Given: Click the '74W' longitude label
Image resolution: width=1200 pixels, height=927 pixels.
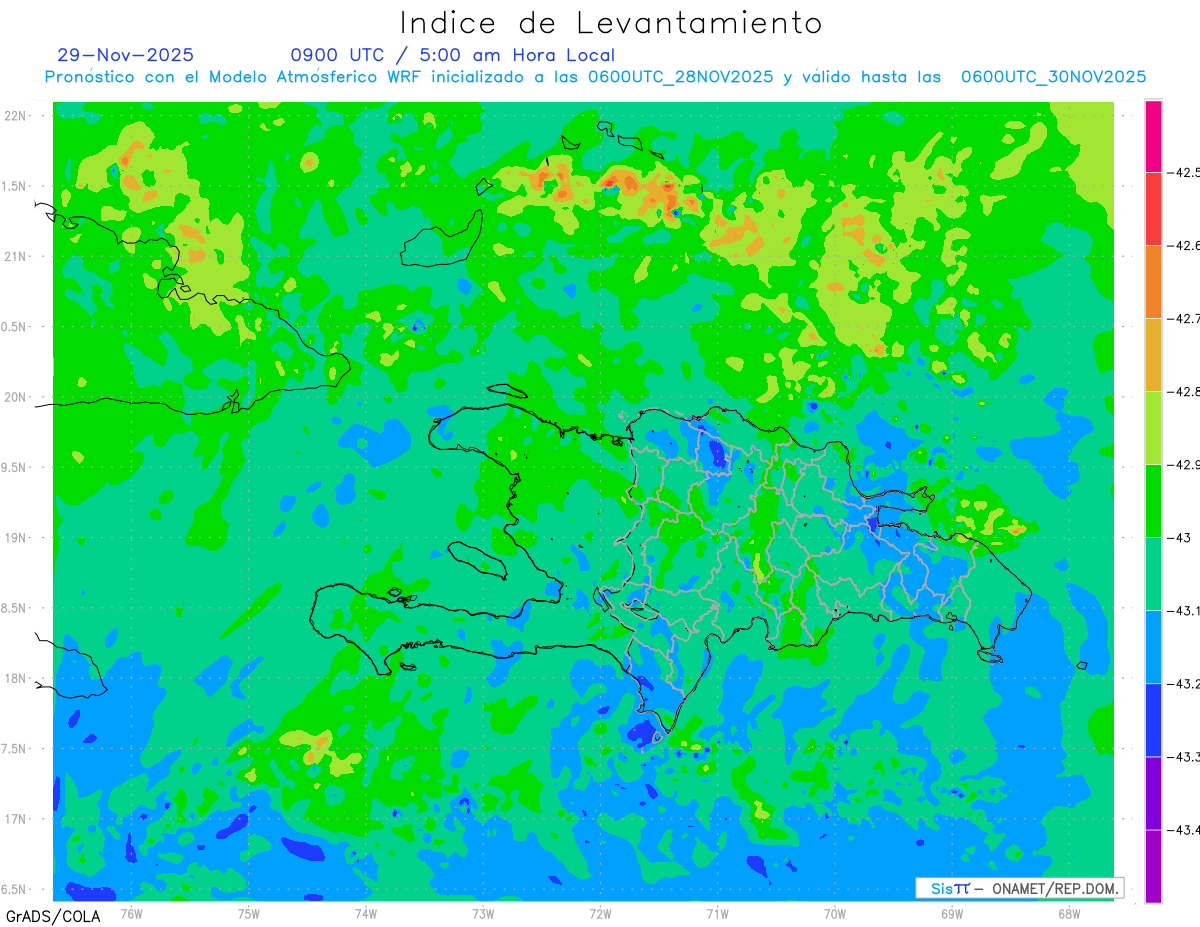Looking at the screenshot, I should (366, 913).
